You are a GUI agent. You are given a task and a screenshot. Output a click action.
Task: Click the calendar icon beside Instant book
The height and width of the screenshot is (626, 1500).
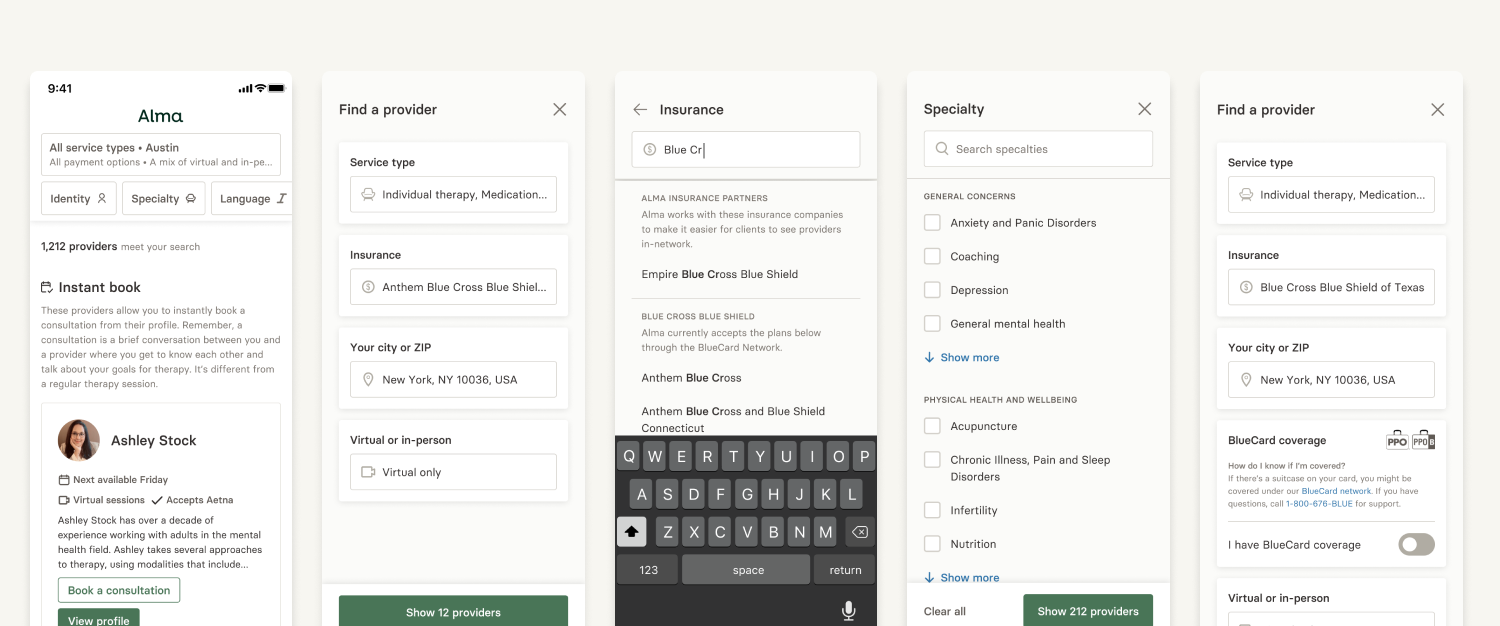pos(46,287)
